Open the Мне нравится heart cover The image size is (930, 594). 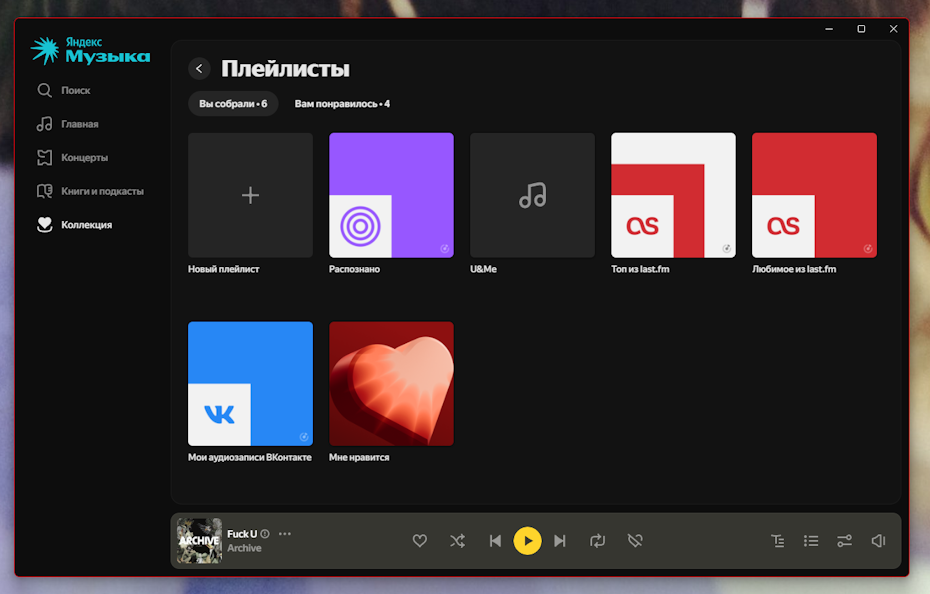(x=391, y=384)
